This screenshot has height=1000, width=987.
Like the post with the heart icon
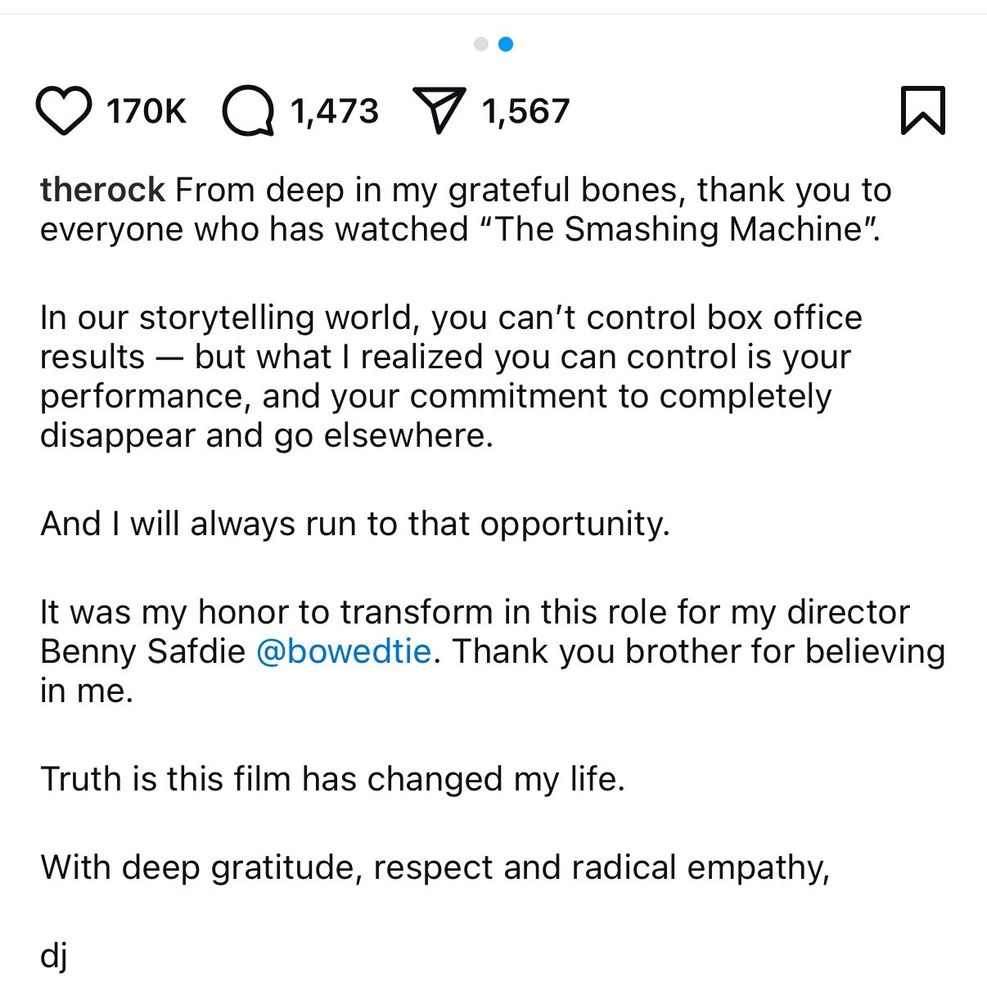coord(63,111)
